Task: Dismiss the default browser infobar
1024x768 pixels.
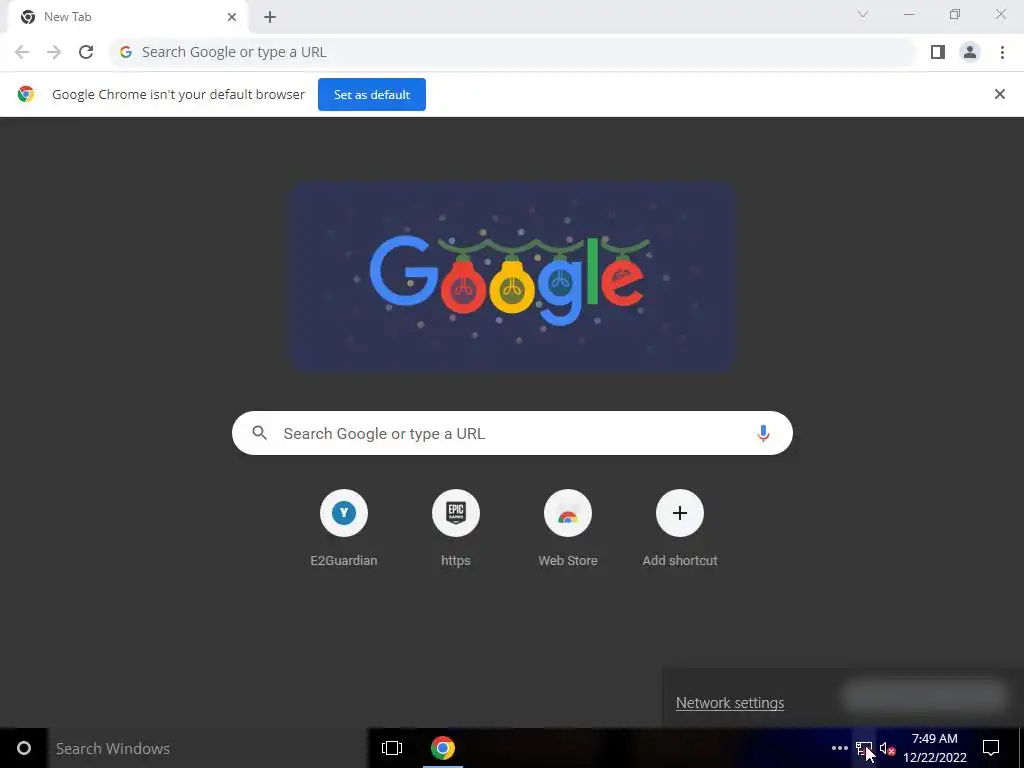Action: click(x=1000, y=94)
